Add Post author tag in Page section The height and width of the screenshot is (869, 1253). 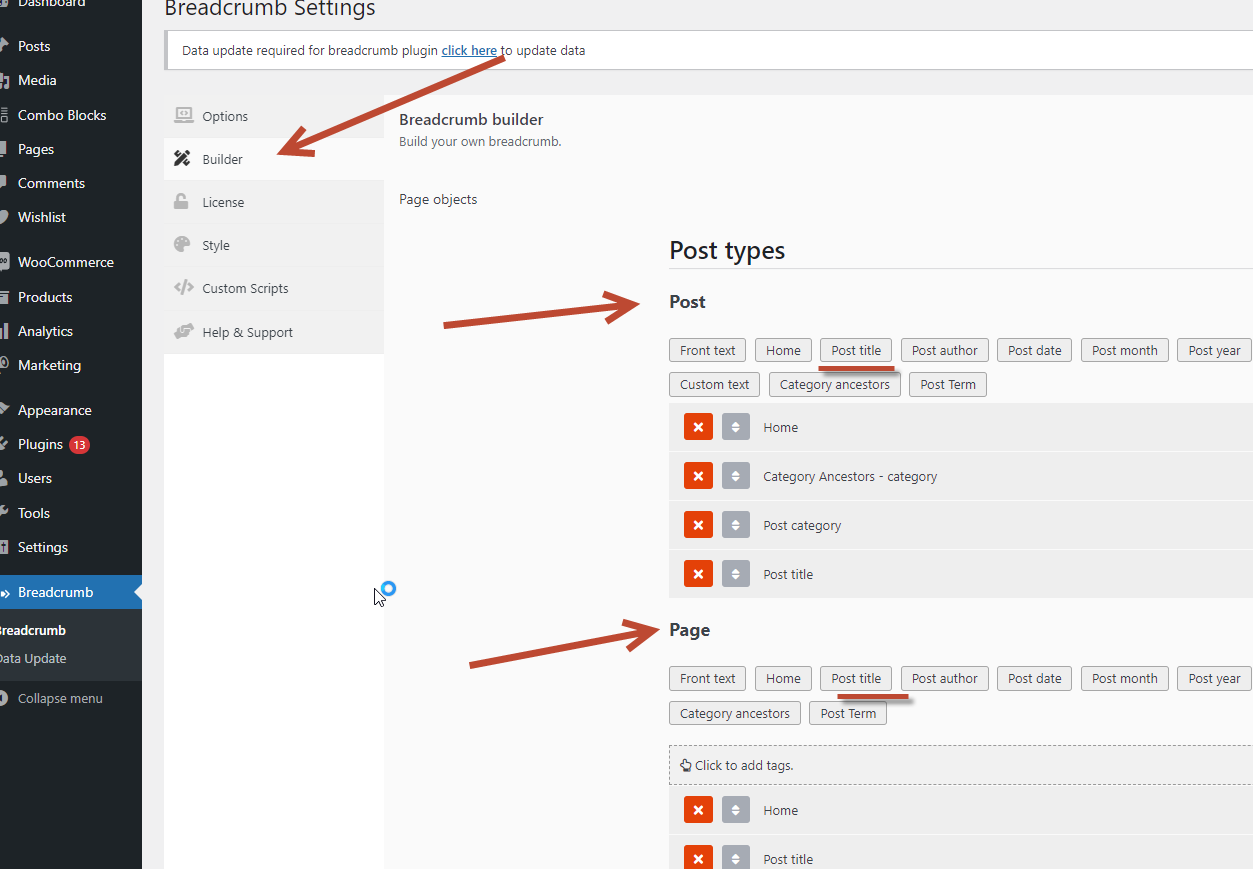coord(945,678)
